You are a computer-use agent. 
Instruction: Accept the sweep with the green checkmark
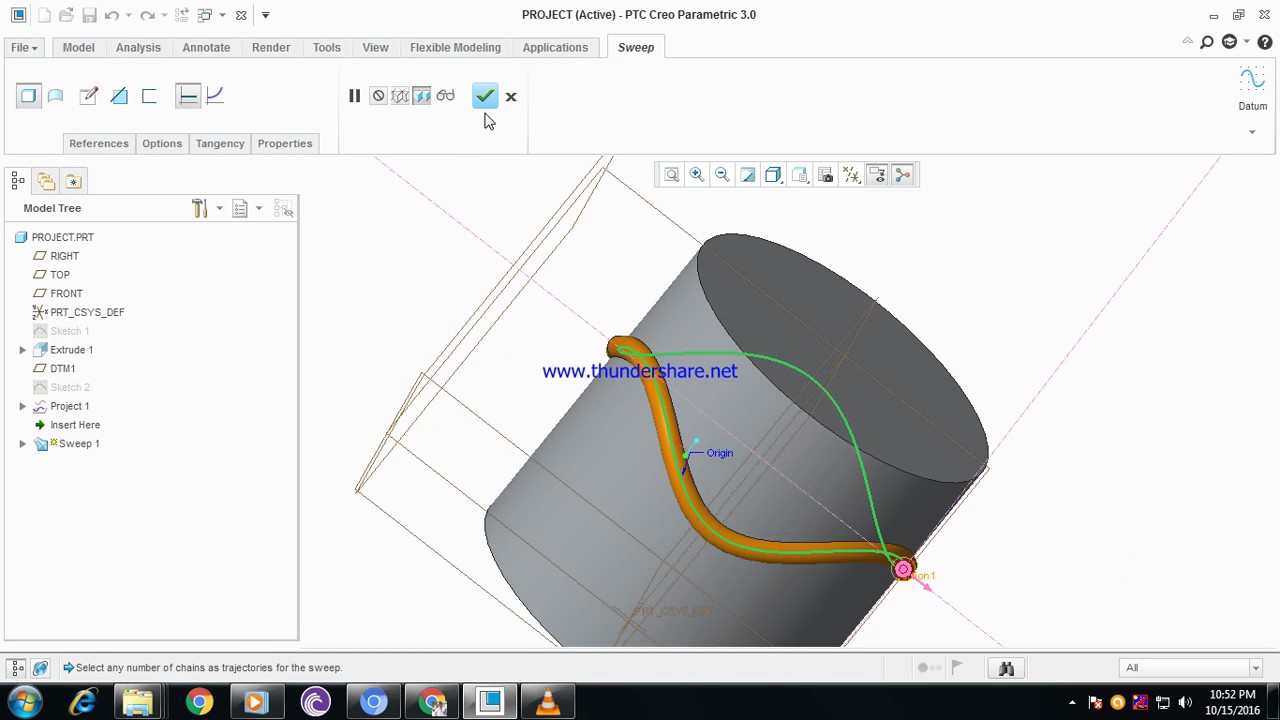click(484, 95)
